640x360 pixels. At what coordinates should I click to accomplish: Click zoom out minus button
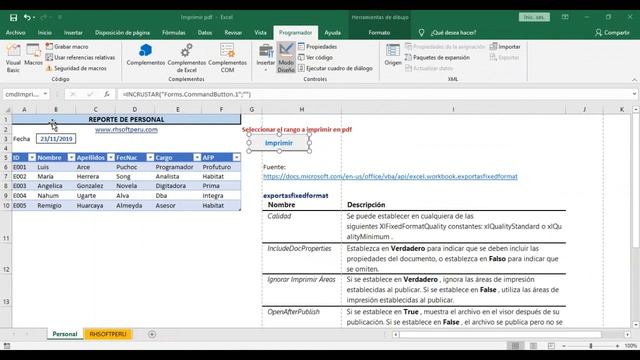click(x=564, y=346)
